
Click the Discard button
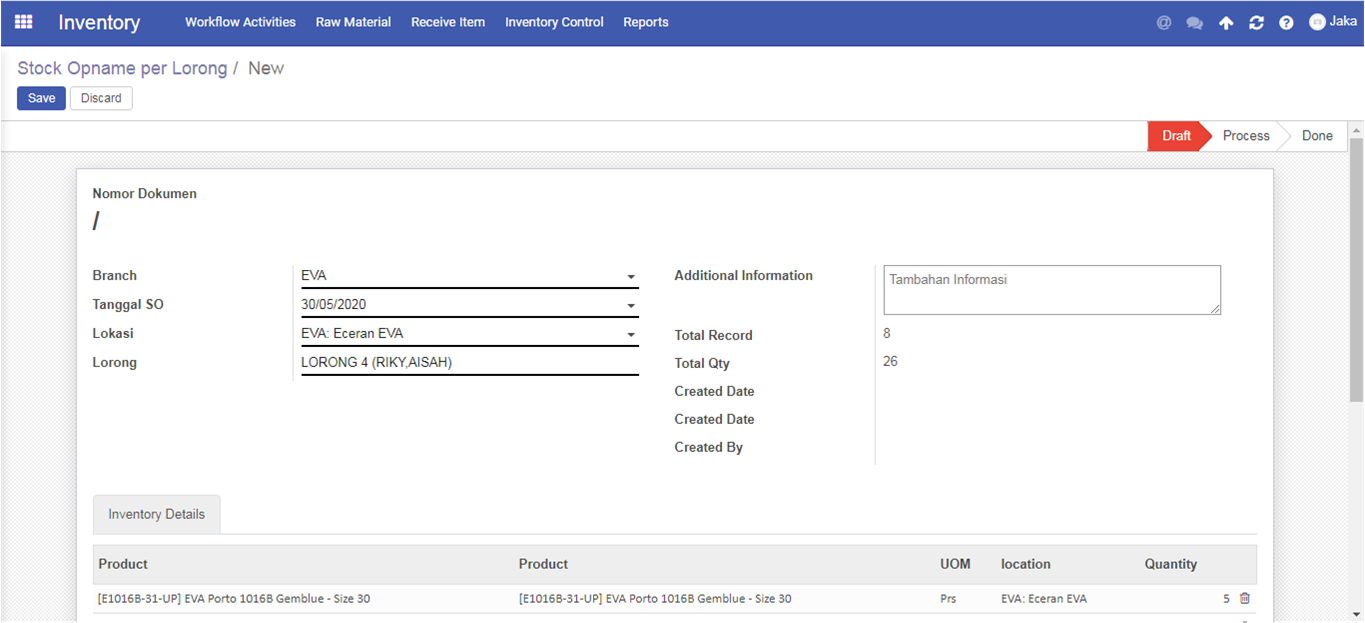(x=101, y=98)
